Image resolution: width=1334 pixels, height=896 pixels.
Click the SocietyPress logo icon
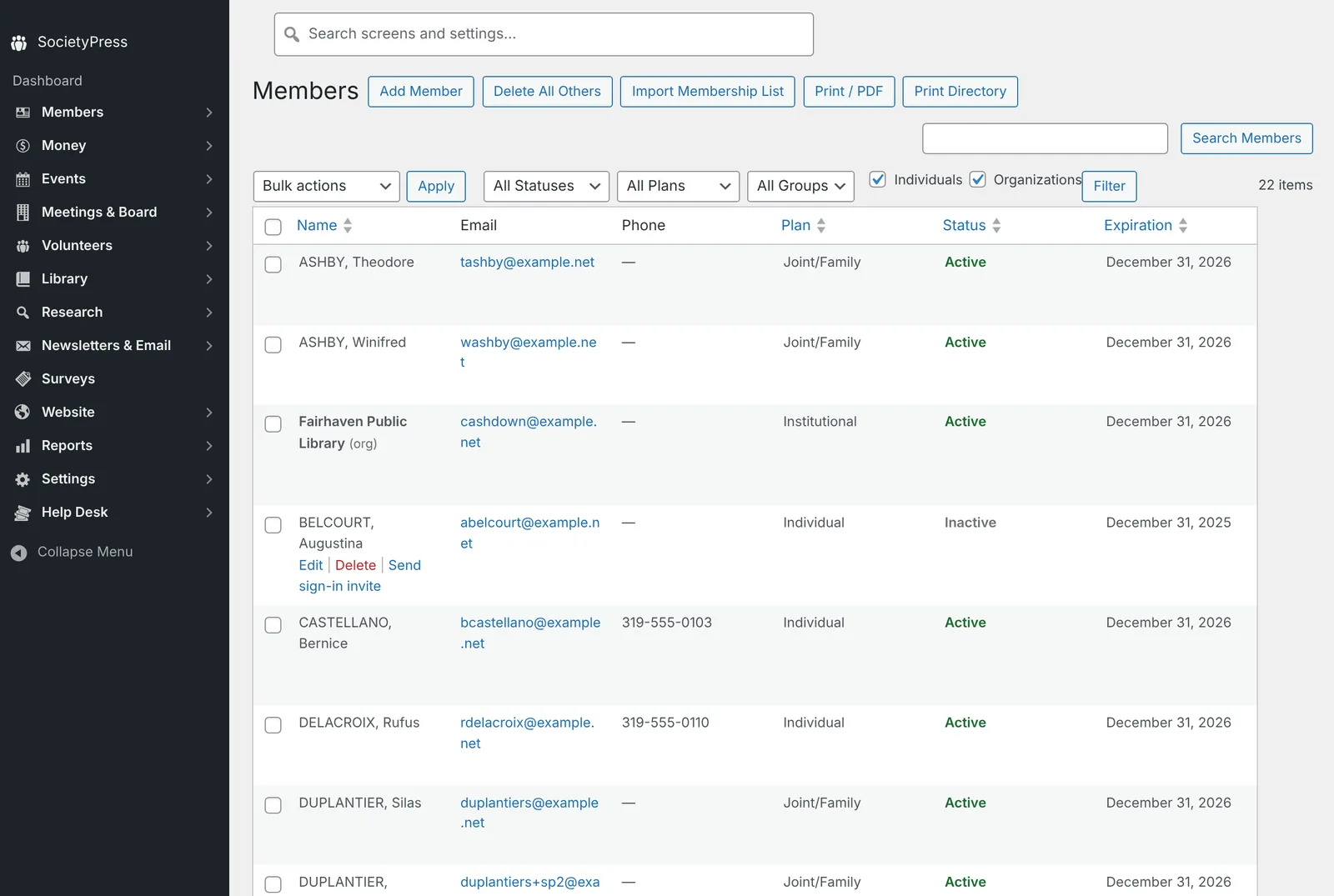click(18, 43)
